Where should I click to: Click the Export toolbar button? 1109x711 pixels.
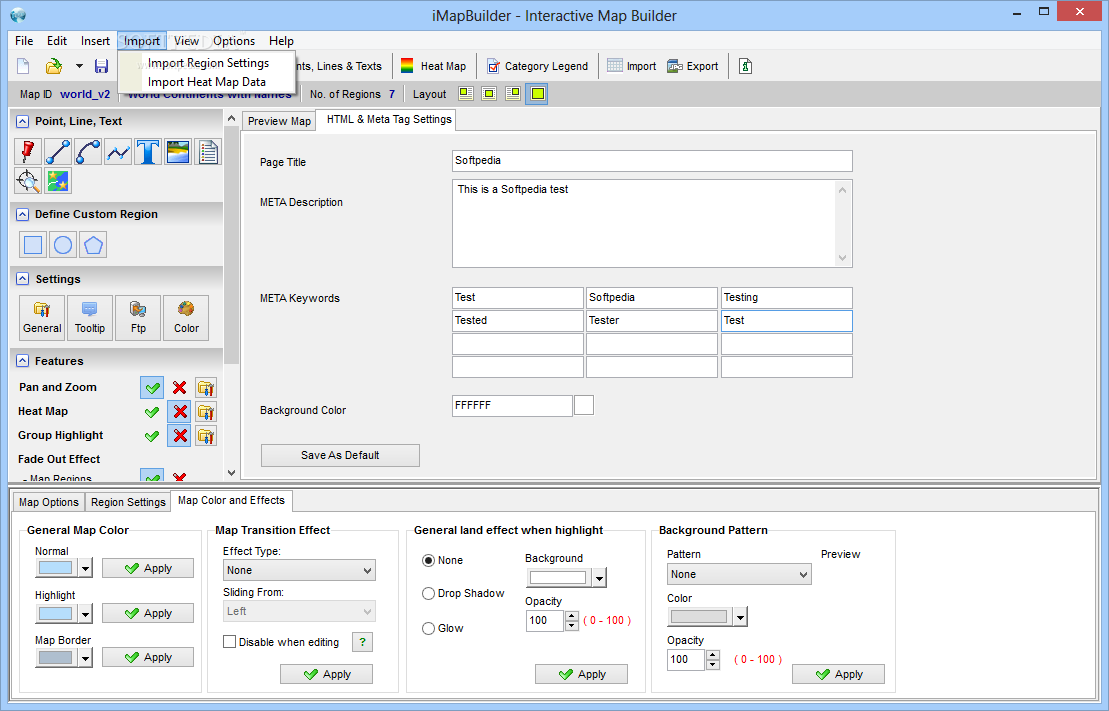pos(692,66)
